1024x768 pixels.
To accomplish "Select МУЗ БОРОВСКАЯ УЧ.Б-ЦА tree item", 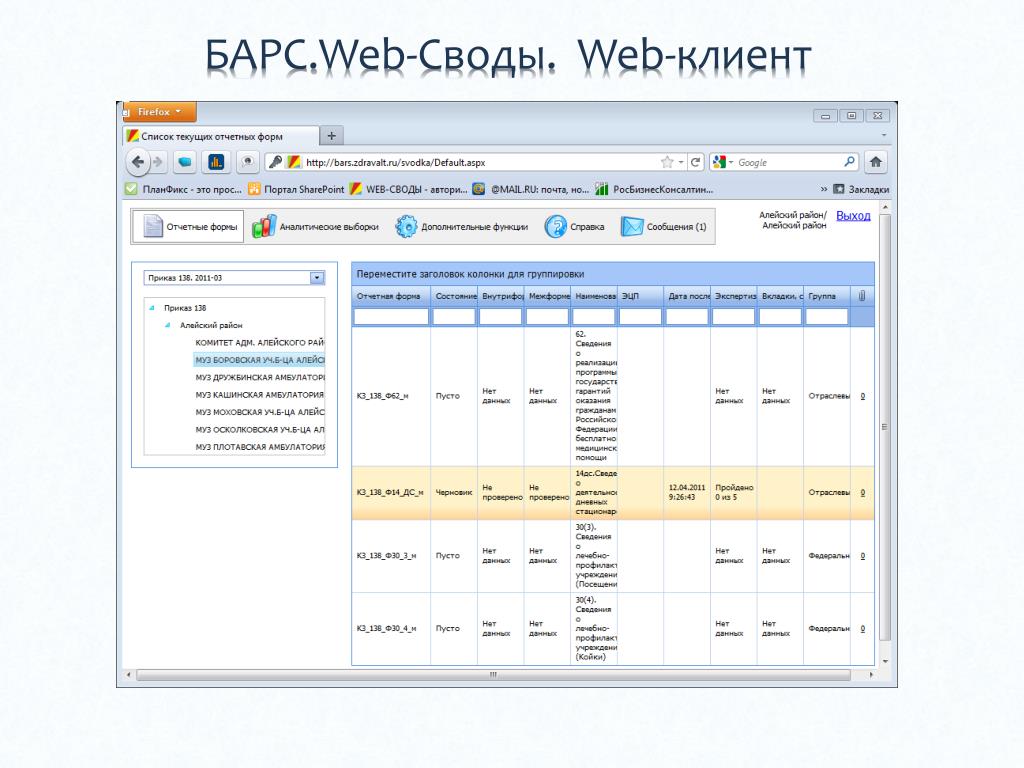I will 259,360.
